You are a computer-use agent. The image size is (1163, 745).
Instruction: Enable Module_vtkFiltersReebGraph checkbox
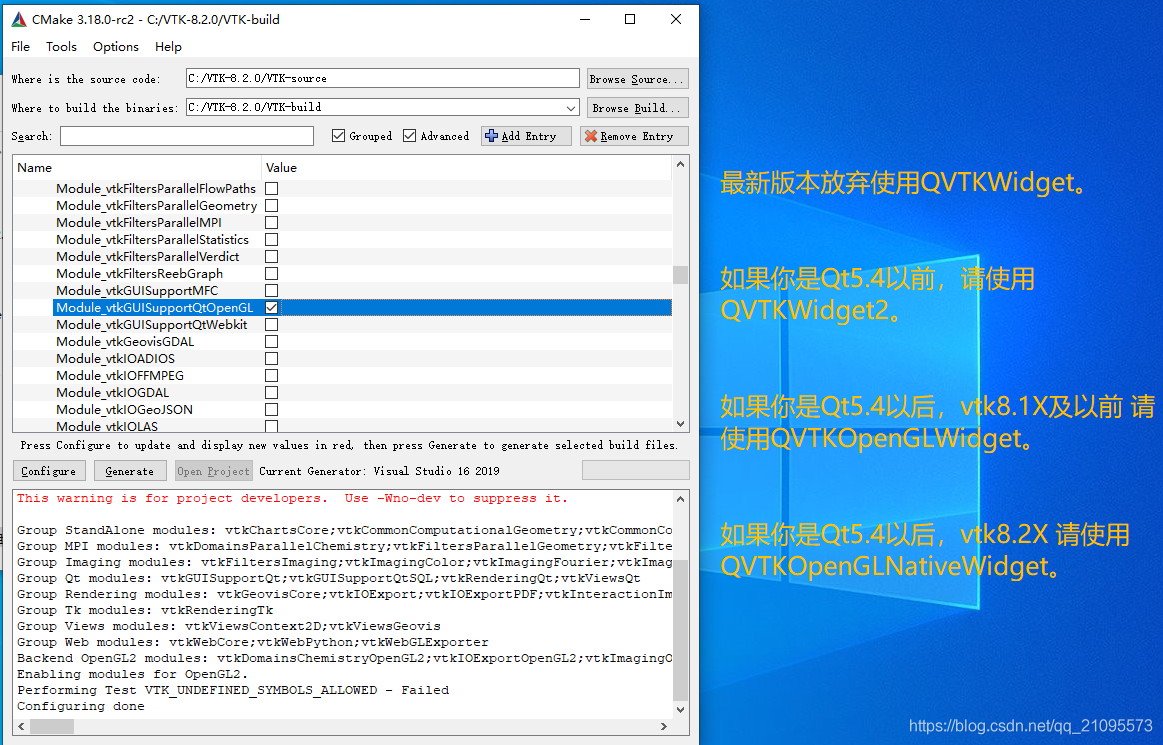click(271, 274)
